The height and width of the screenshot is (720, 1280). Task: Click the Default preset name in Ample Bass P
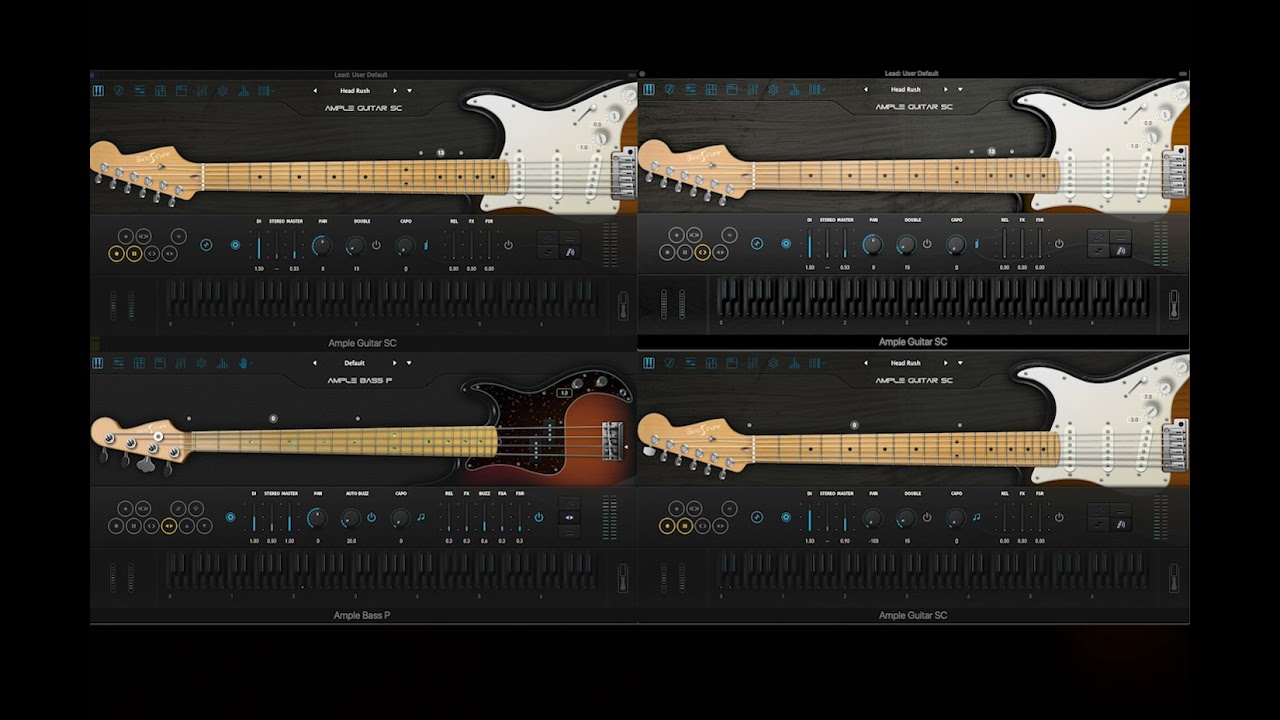click(355, 363)
